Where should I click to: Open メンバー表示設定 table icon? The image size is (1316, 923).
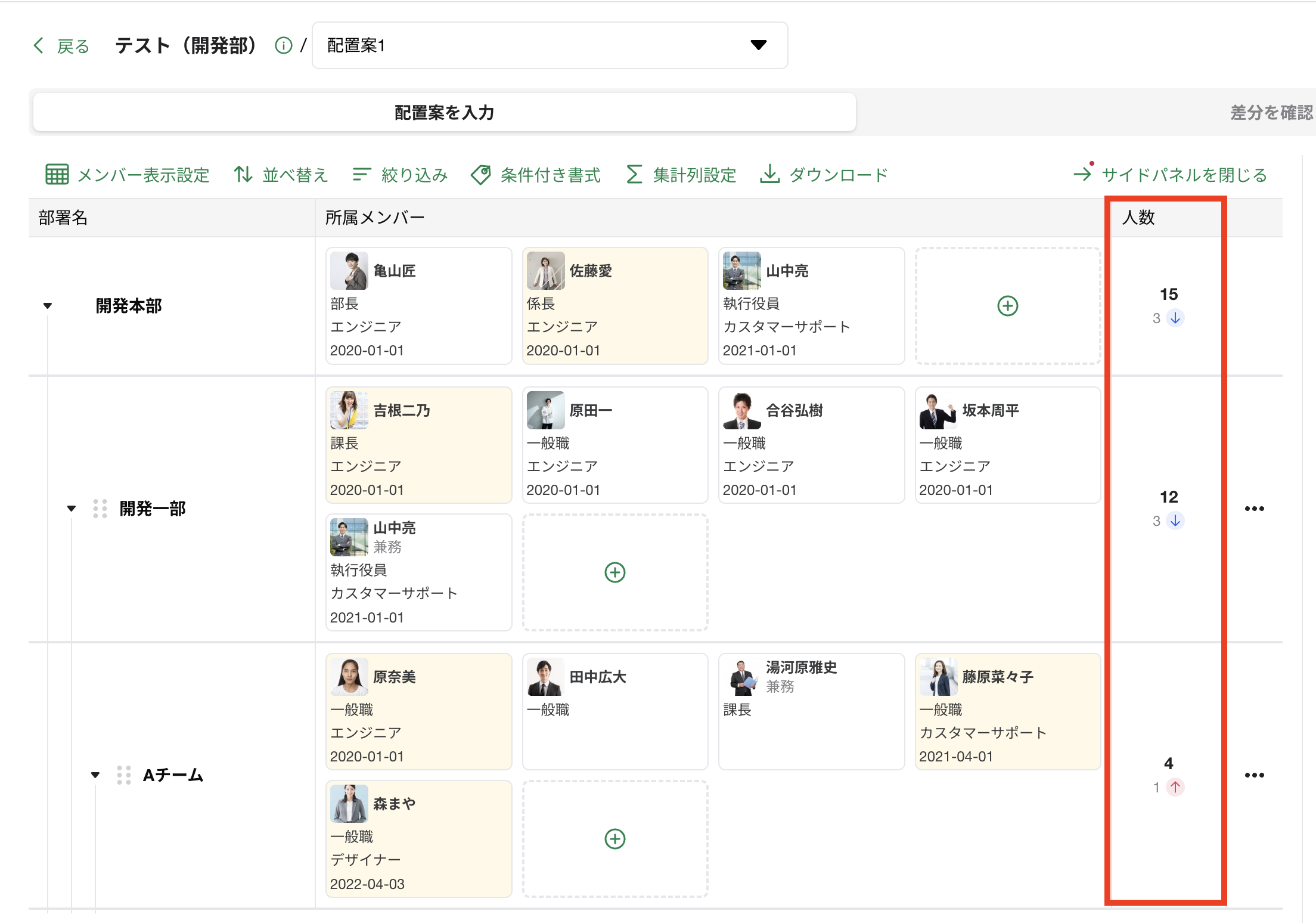[57, 175]
